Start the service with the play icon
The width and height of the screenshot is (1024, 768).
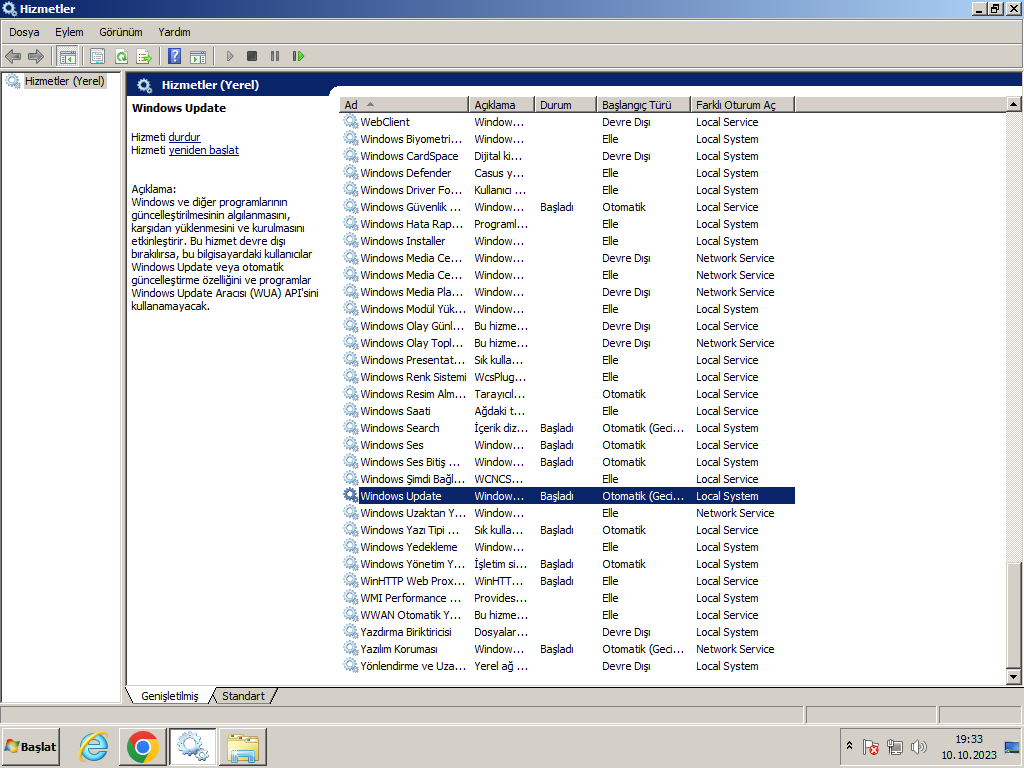(x=230, y=56)
